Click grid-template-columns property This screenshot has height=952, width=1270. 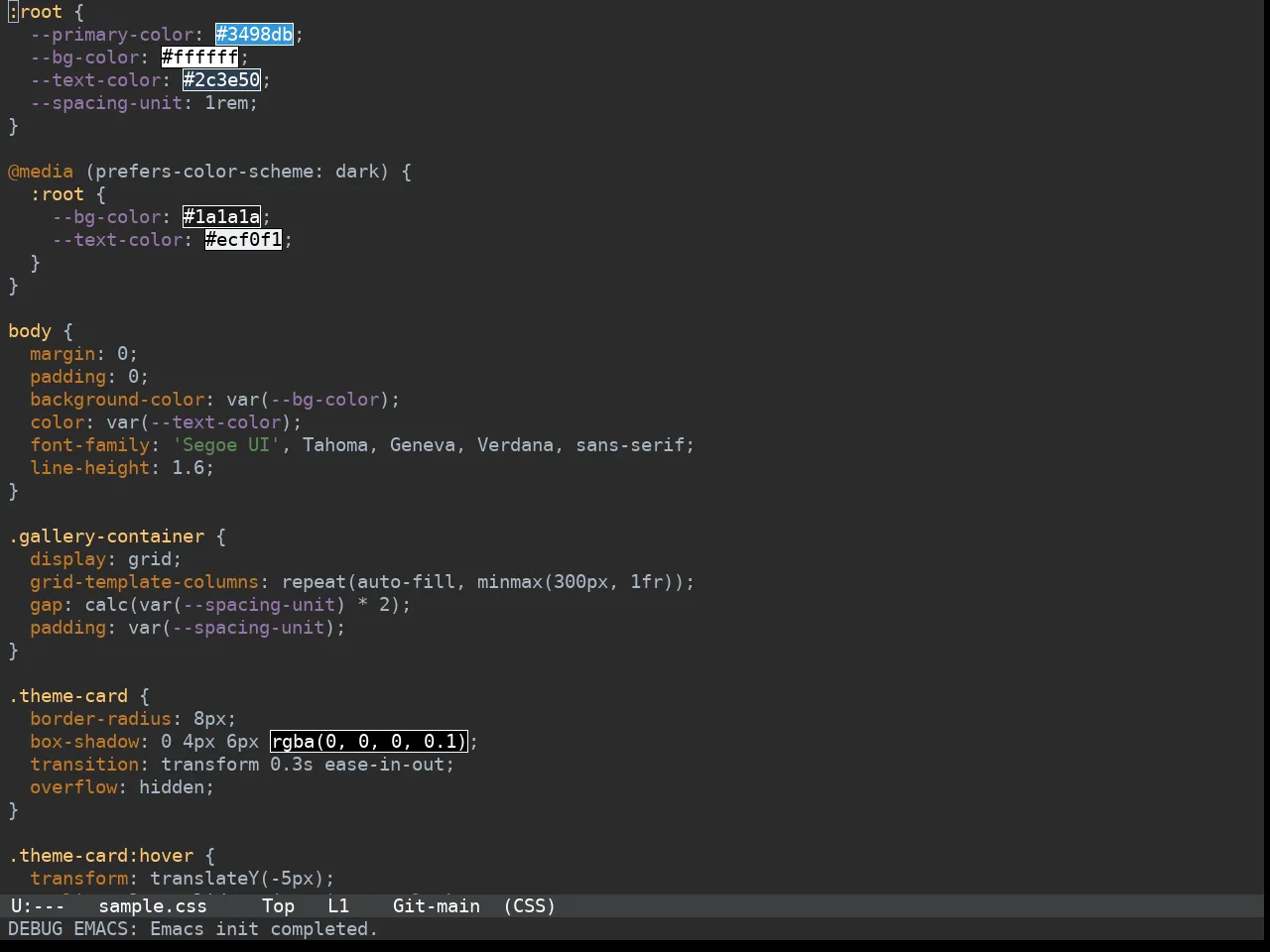(144, 582)
